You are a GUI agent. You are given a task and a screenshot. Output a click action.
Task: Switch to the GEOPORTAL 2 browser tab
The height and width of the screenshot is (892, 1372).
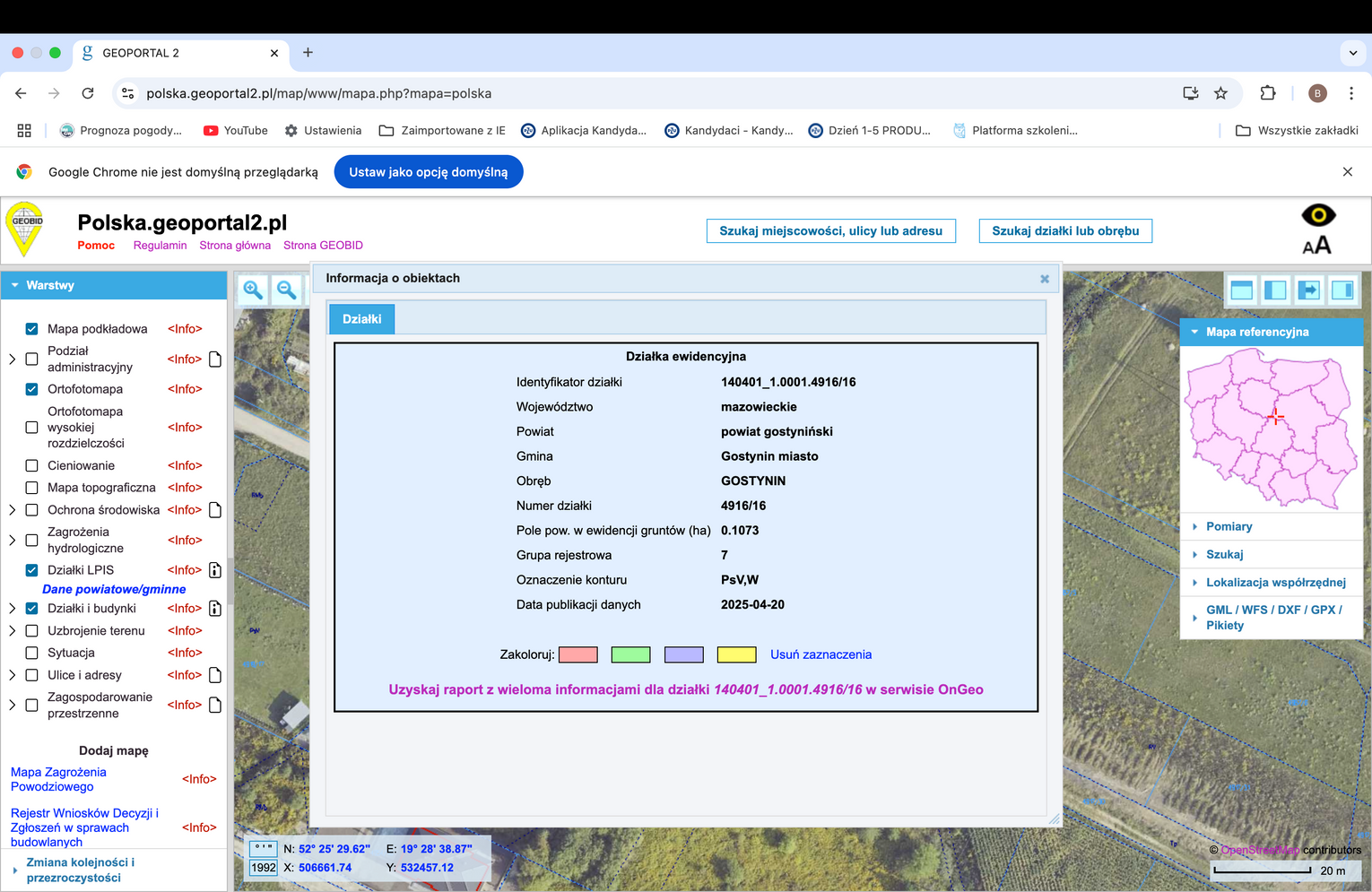click(179, 53)
